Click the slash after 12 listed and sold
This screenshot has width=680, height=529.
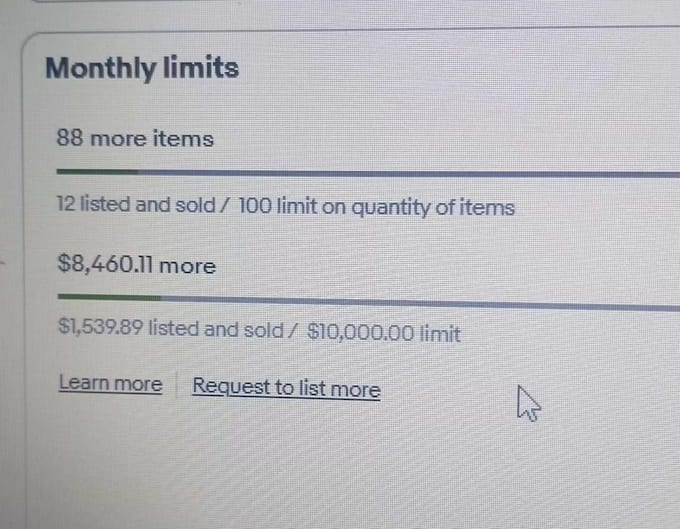[x=224, y=206]
